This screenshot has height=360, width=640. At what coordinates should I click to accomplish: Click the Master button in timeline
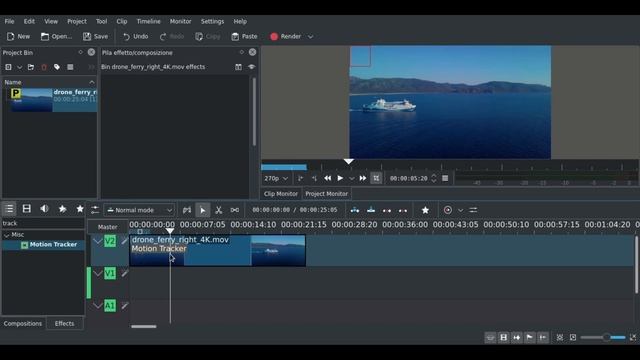pyautogui.click(x=108, y=227)
